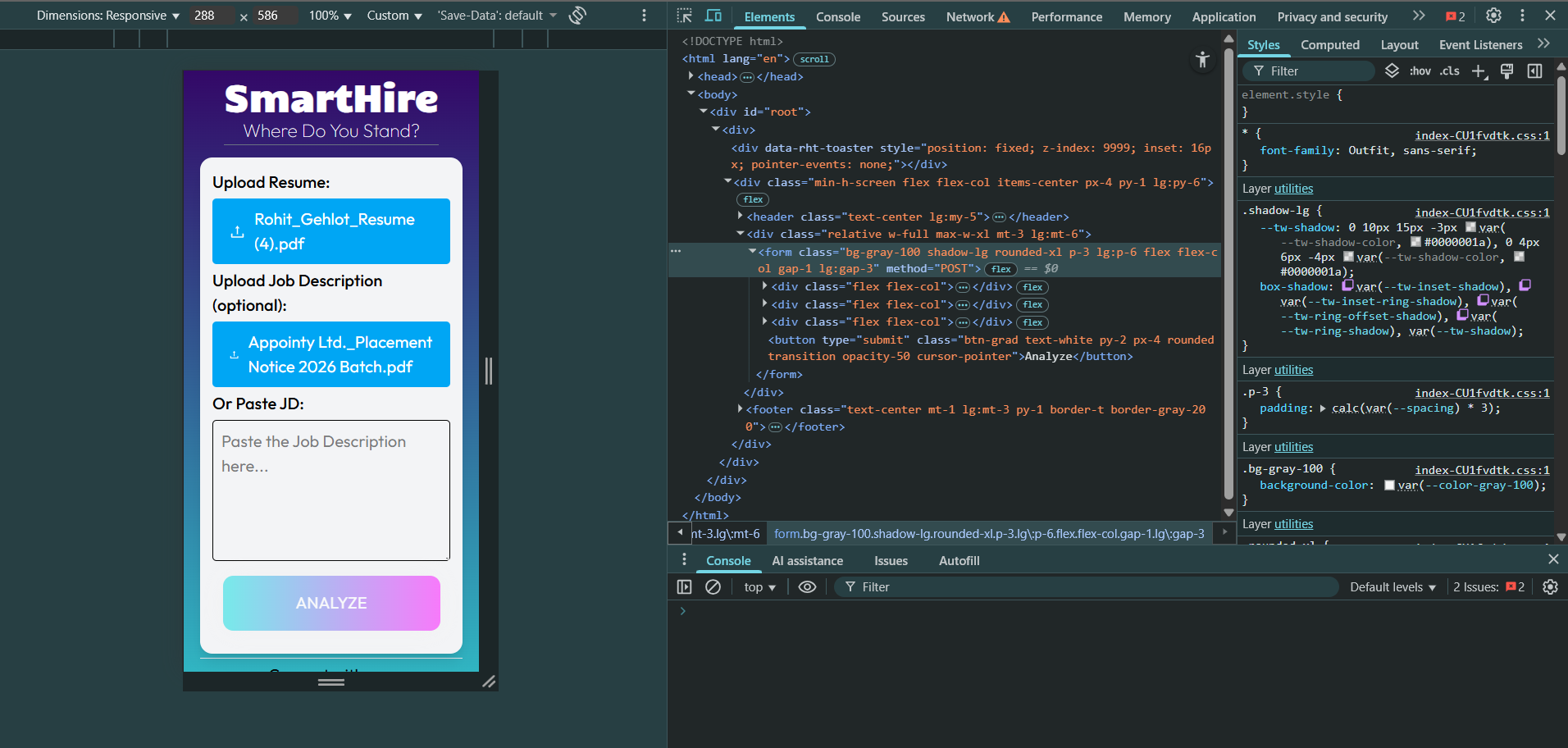Open index-CU1fvdtk.css link for .shadow-lg rule
The height and width of the screenshot is (748, 1568).
tap(1482, 212)
